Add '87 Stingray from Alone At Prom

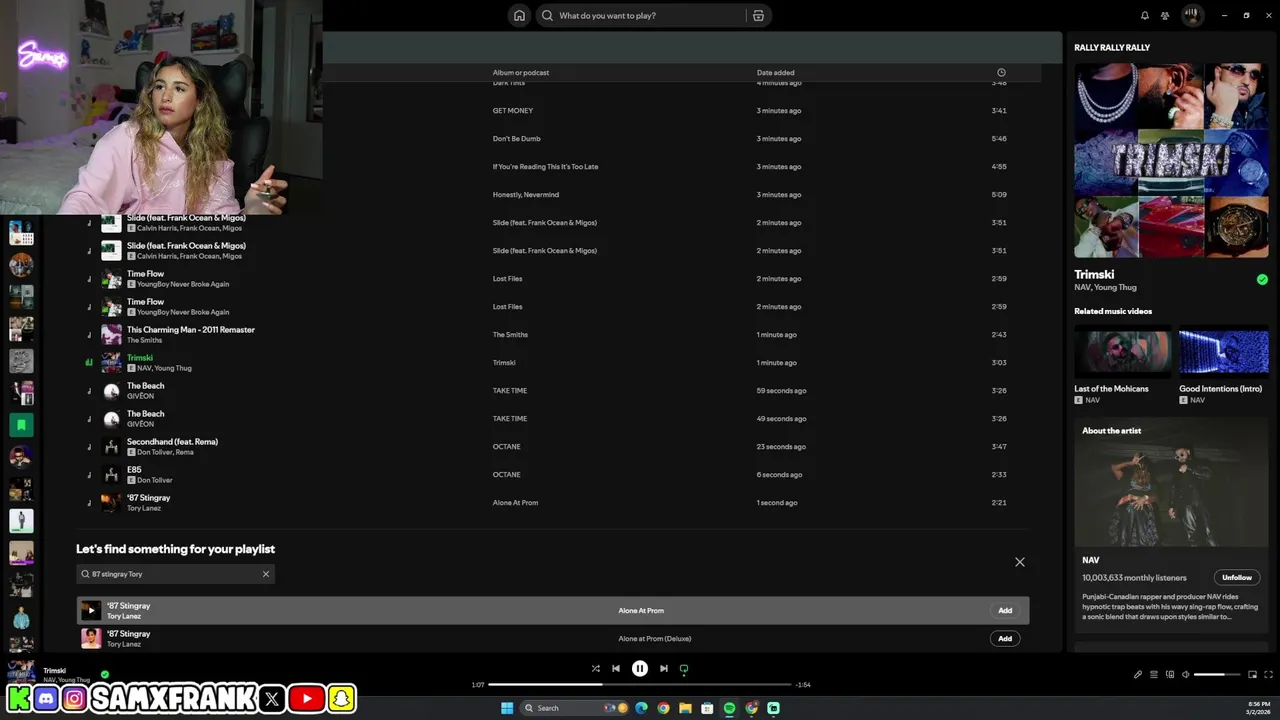[x=1005, y=610]
